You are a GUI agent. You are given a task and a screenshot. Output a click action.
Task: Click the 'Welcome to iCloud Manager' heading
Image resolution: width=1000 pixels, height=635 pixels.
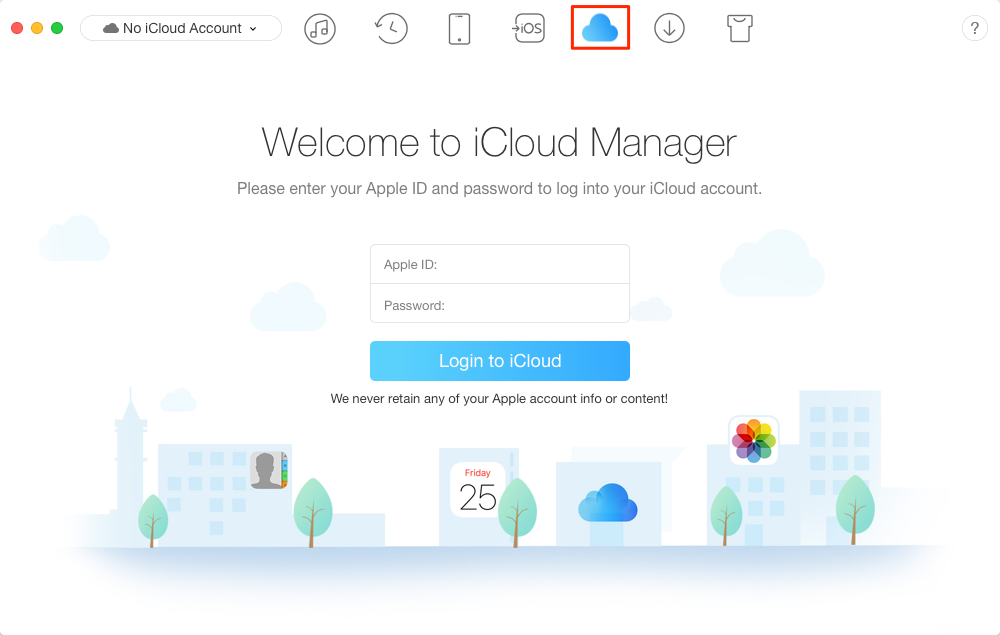pyautogui.click(x=499, y=142)
